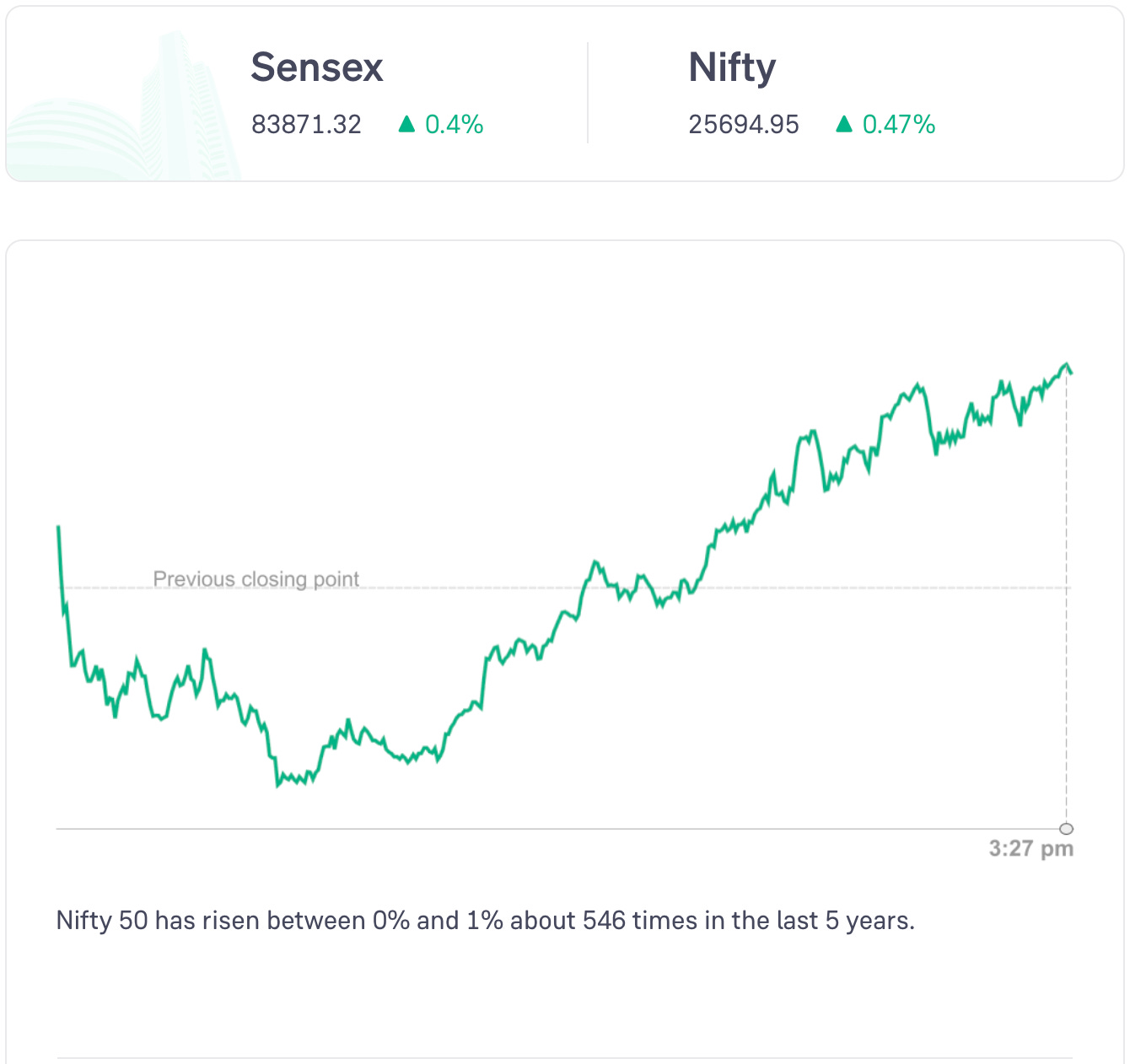Viewport: 1130px width, 1064px height.
Task: Click the Sensex value 83871.32
Action: (306, 125)
